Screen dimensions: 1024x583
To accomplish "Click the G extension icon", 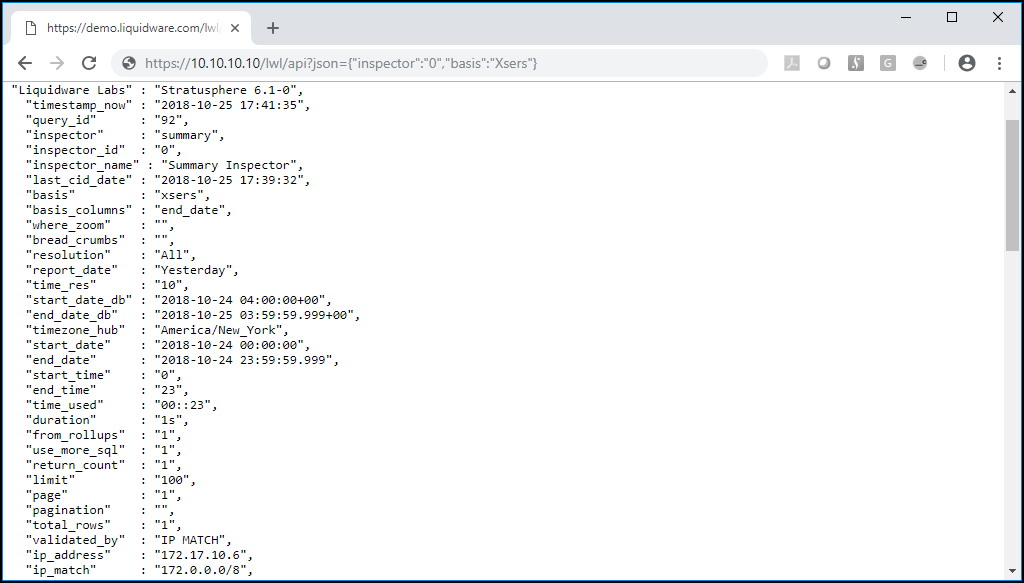I will coord(888,63).
